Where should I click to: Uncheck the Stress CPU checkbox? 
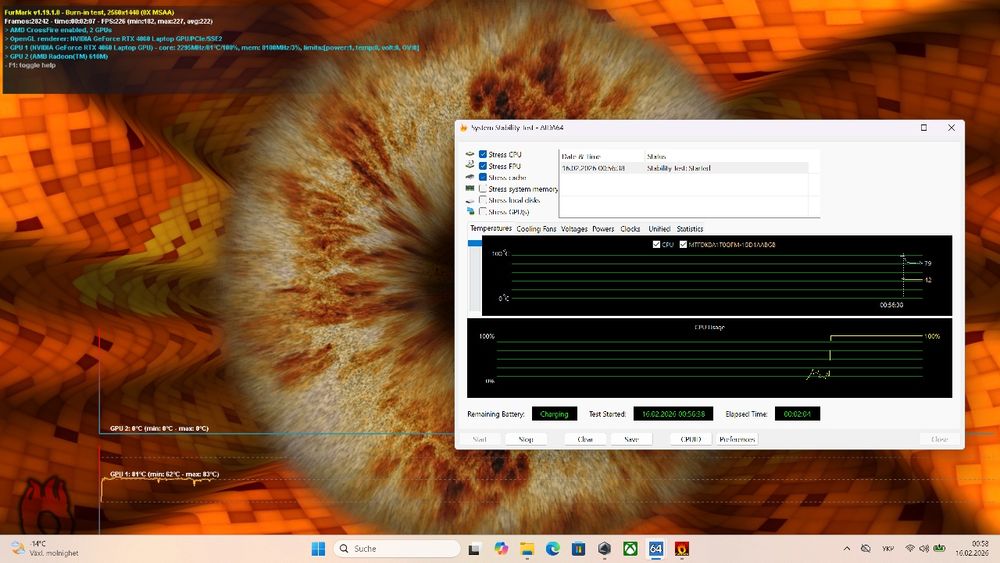[483, 154]
